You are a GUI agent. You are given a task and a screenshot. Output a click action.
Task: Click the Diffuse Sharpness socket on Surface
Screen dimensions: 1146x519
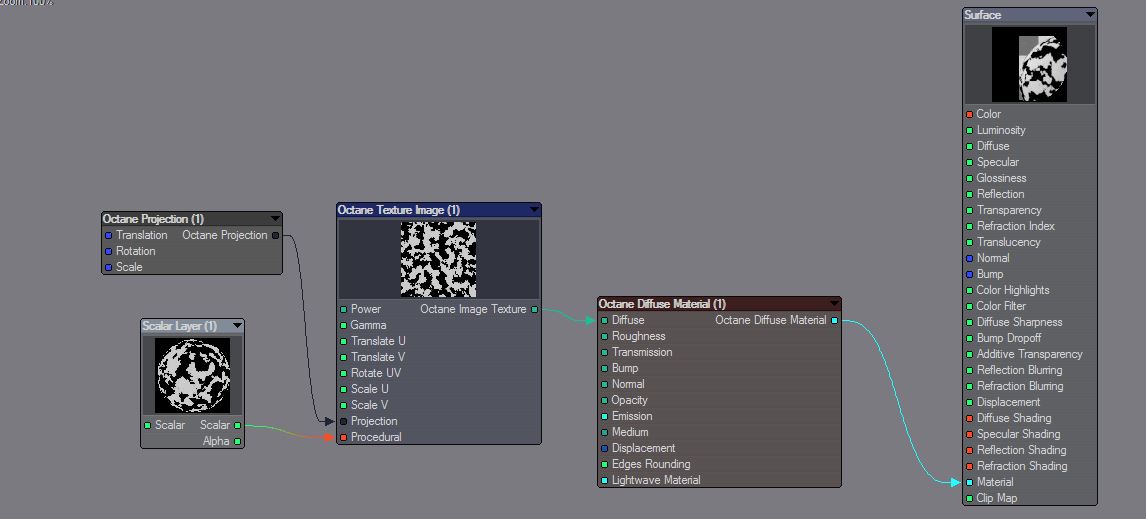[x=969, y=322]
